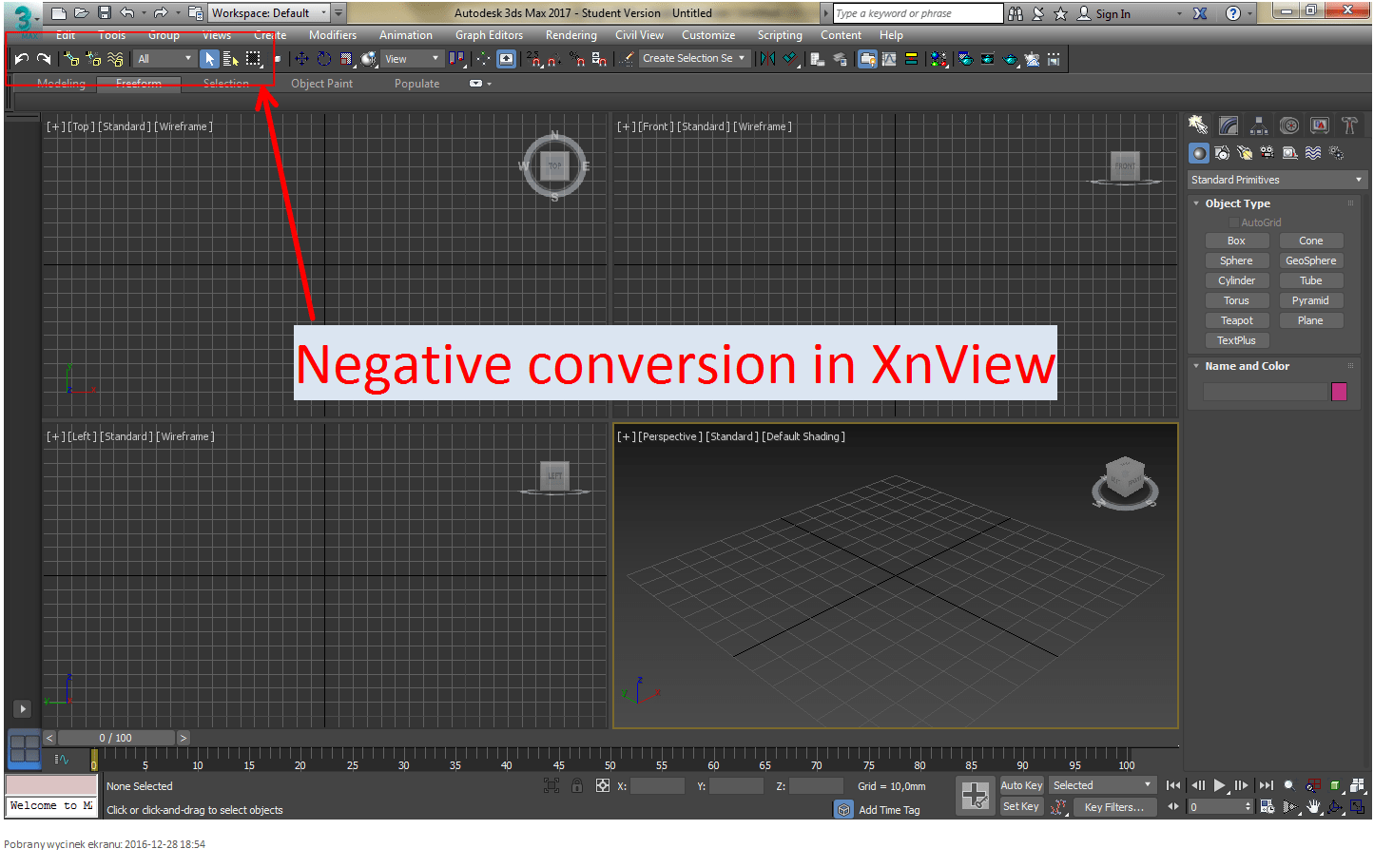Select the Move tool in main toolbar
This screenshot has height=868, width=1374.
click(x=301, y=59)
